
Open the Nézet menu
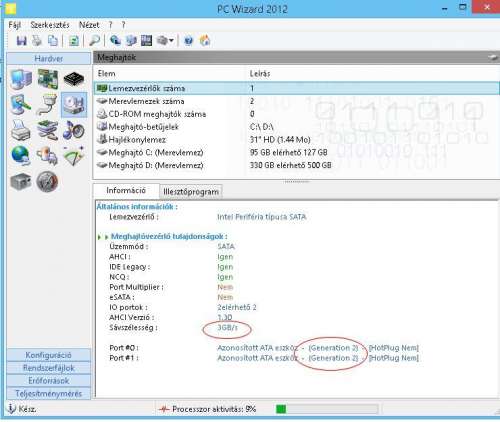pyautogui.click(x=89, y=25)
